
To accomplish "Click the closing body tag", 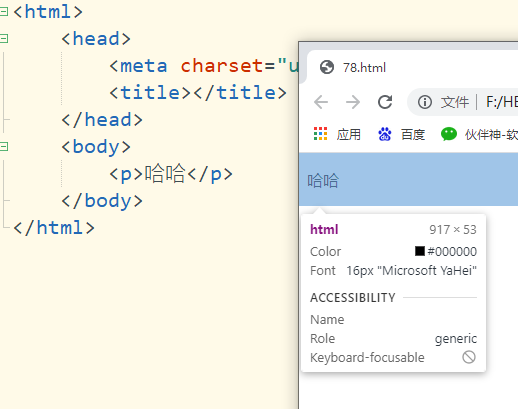I will pyautogui.click(x=102, y=201).
